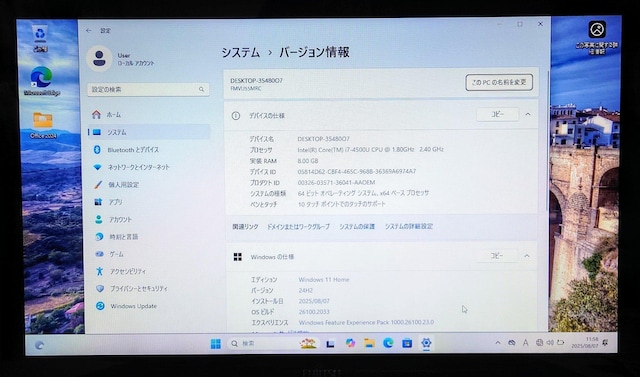
Task: Click the volume speaker tray icon
Action: [x=550, y=343]
